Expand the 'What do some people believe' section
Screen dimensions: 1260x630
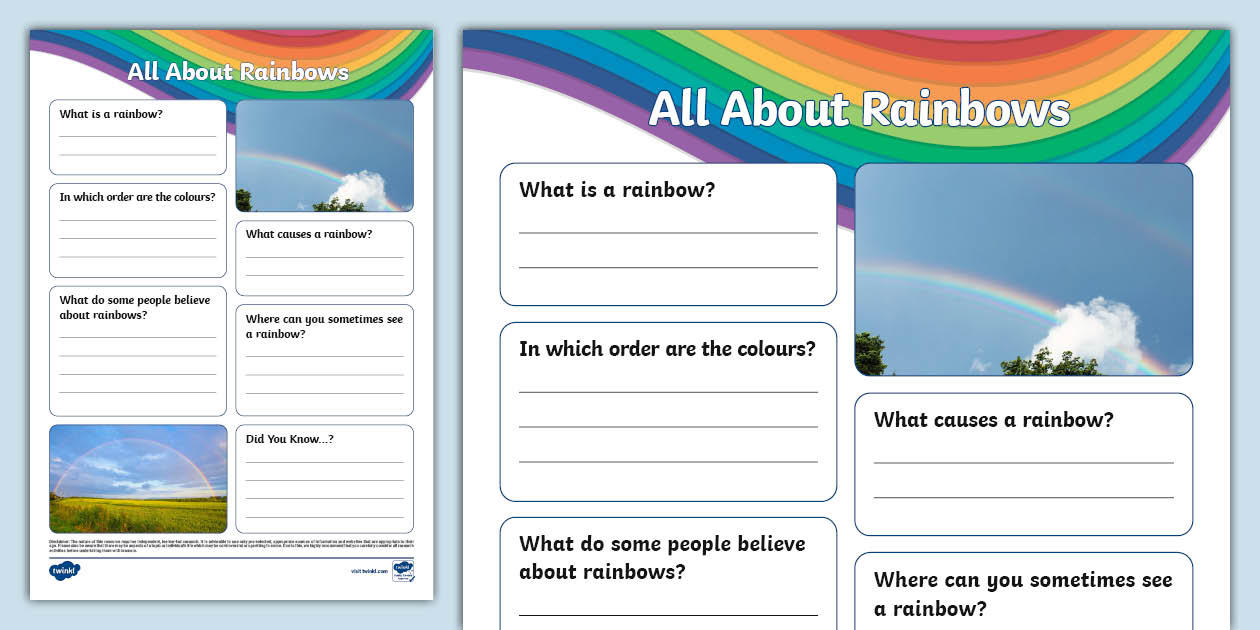(x=667, y=572)
